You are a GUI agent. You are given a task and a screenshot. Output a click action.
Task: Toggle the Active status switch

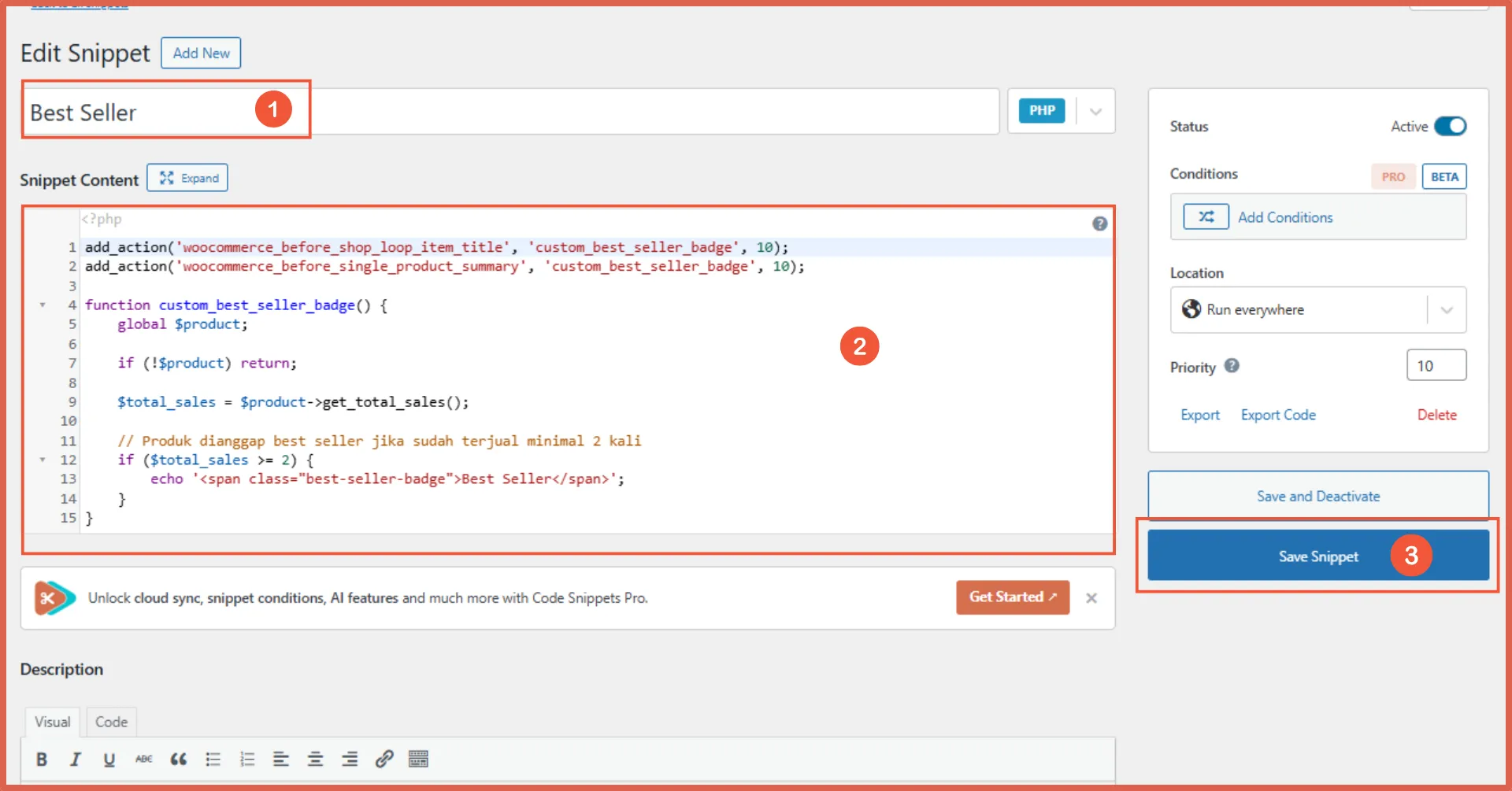[x=1450, y=126]
